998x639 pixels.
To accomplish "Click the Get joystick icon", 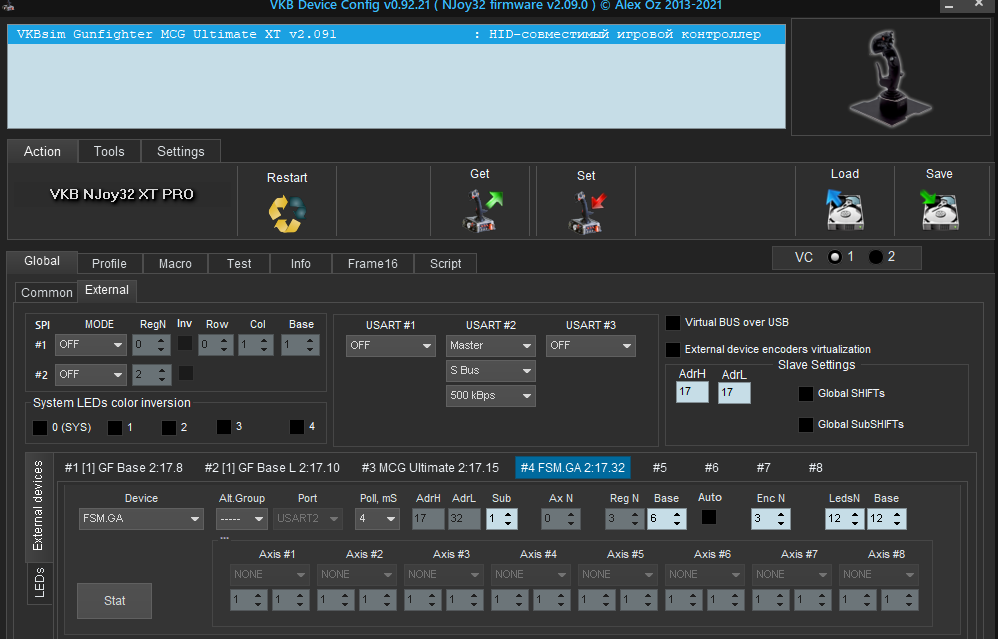I will click(x=480, y=211).
